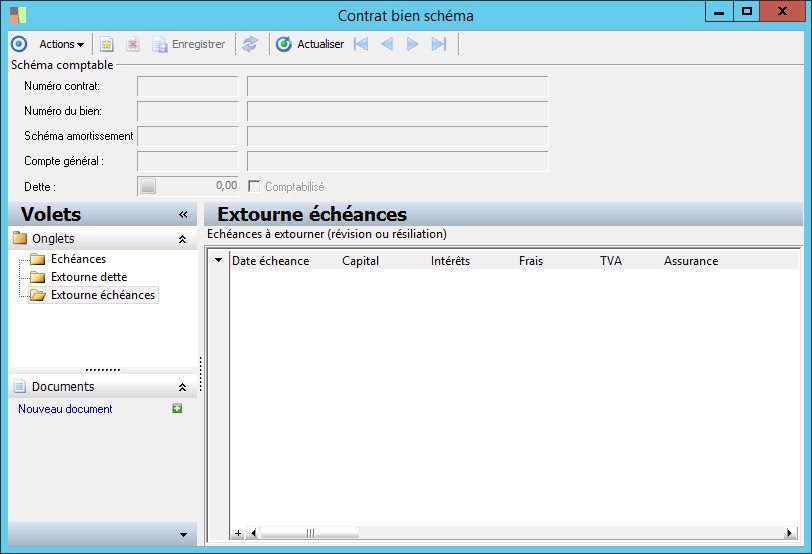Click the delete record icon with red X
Viewport: 812px width, 554px height.
133,44
